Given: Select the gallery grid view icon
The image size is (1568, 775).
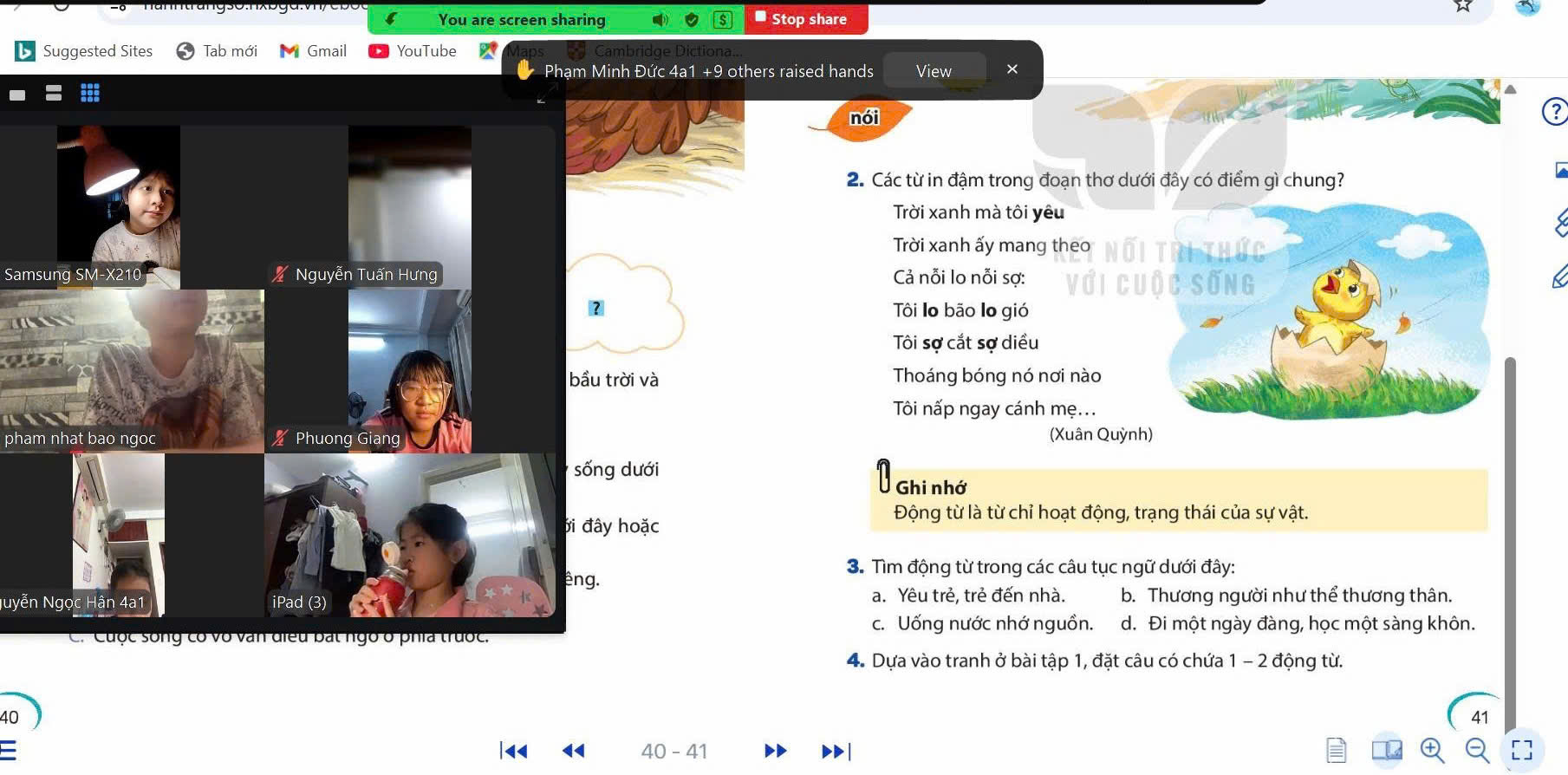Looking at the screenshot, I should [x=90, y=94].
